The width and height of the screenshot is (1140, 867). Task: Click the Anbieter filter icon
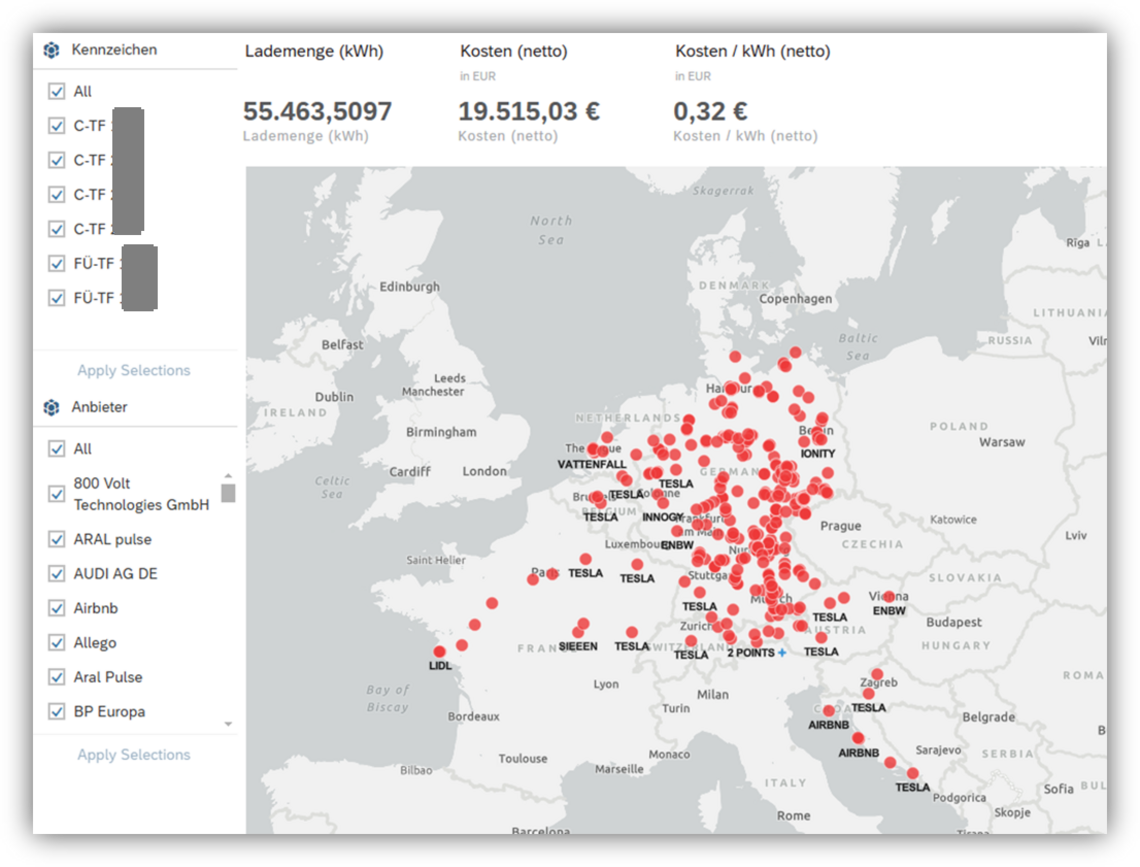[52, 408]
